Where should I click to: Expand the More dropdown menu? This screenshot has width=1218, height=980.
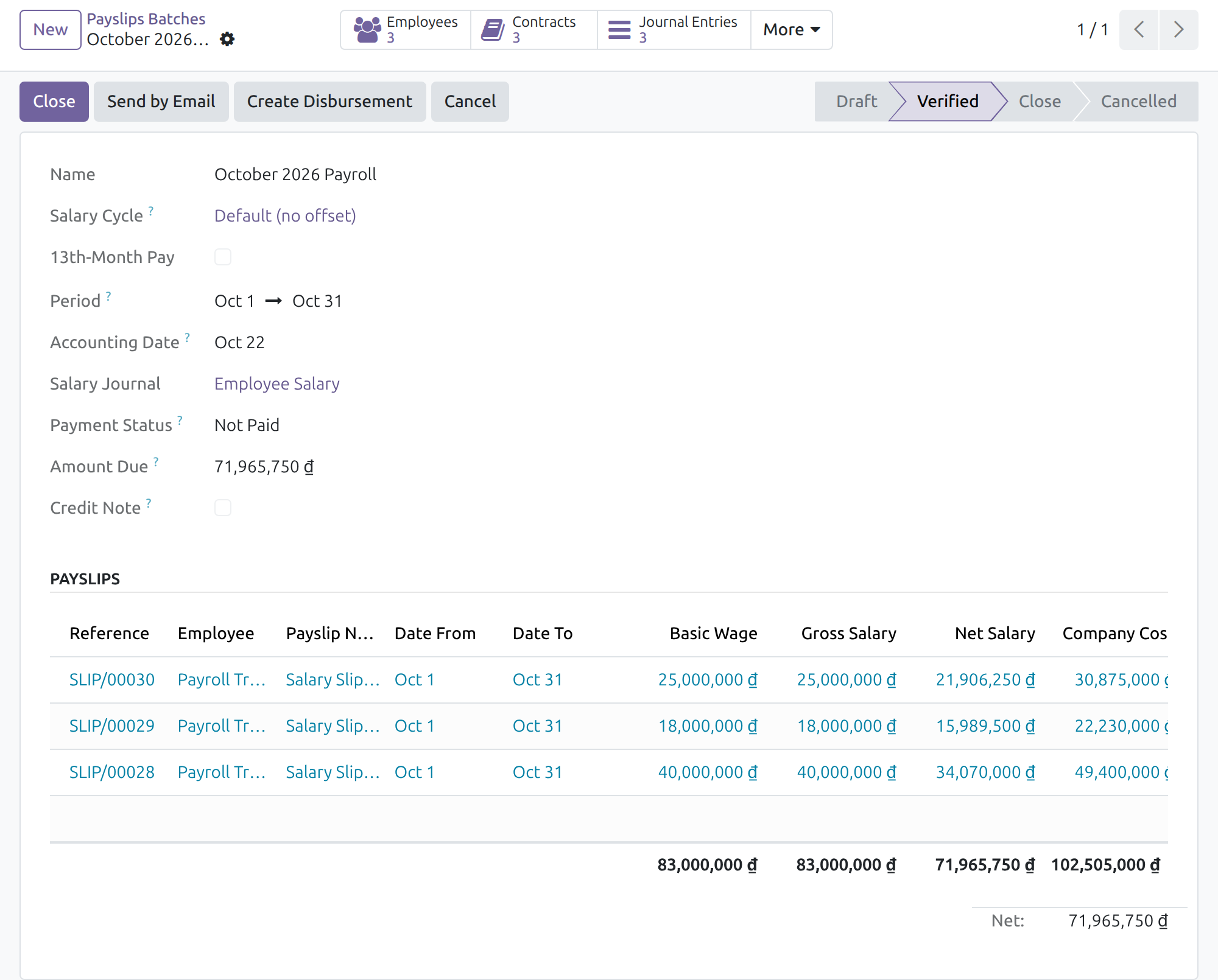tap(792, 30)
